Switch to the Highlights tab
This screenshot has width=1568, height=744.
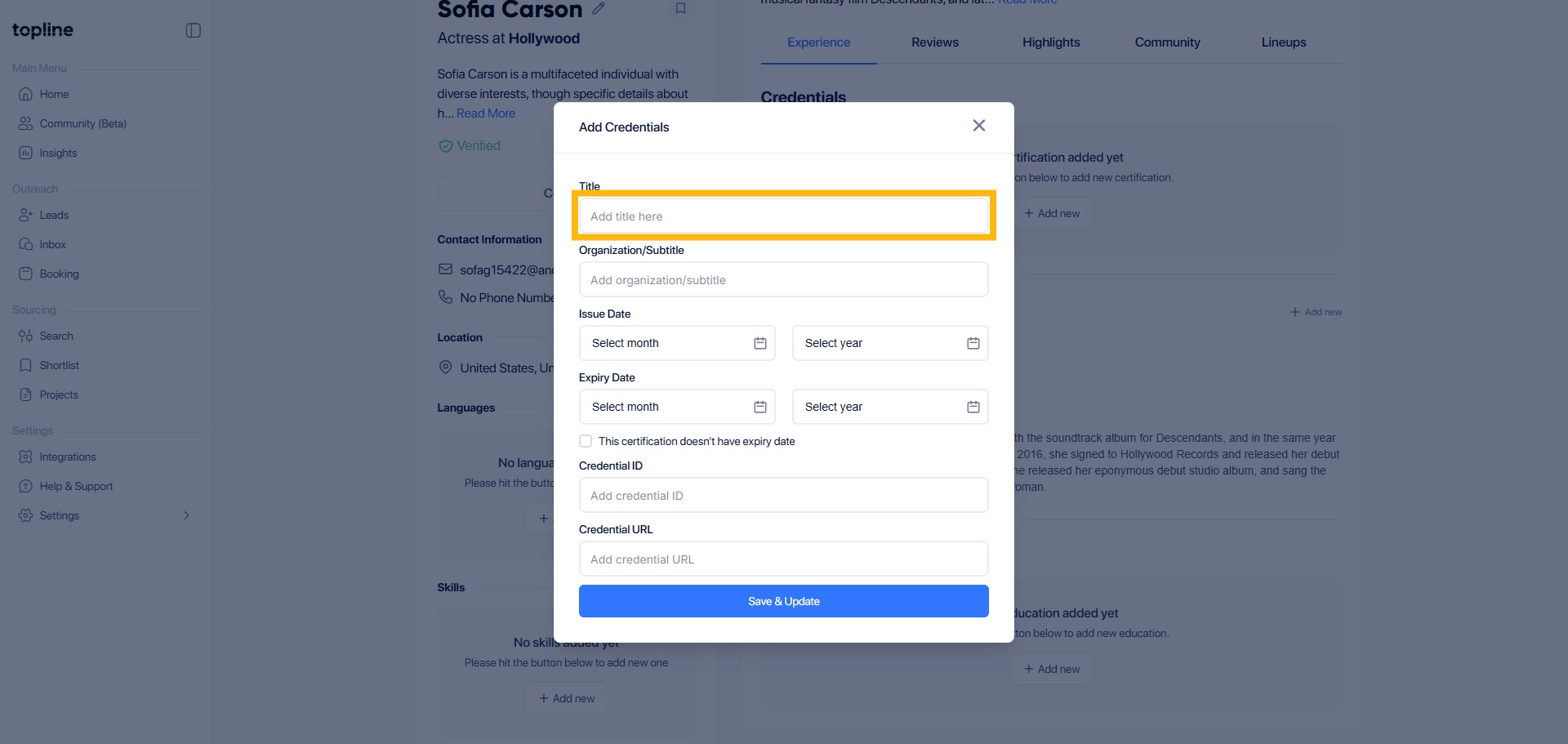(x=1051, y=42)
